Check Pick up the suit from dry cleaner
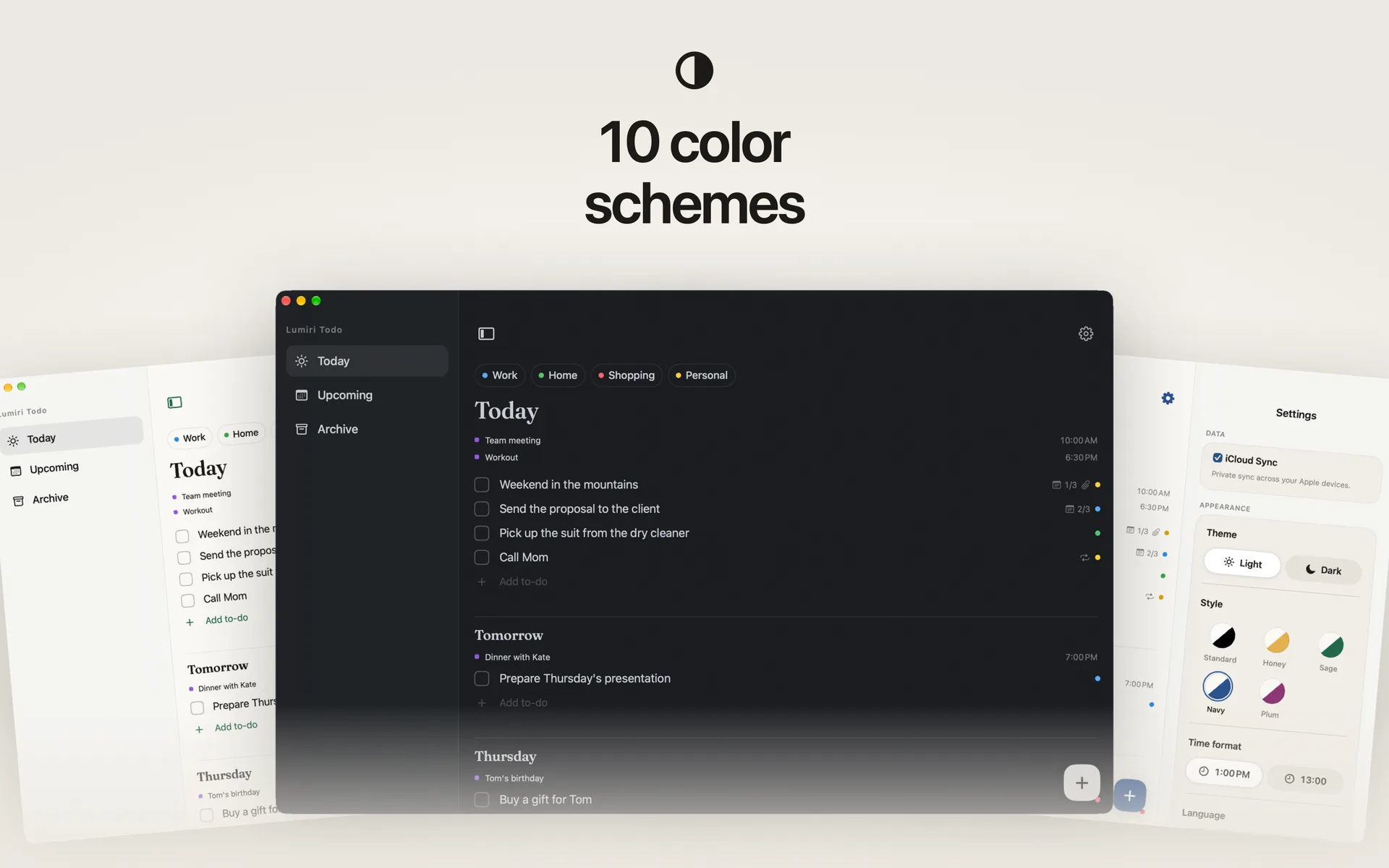This screenshot has width=1389, height=868. point(482,533)
